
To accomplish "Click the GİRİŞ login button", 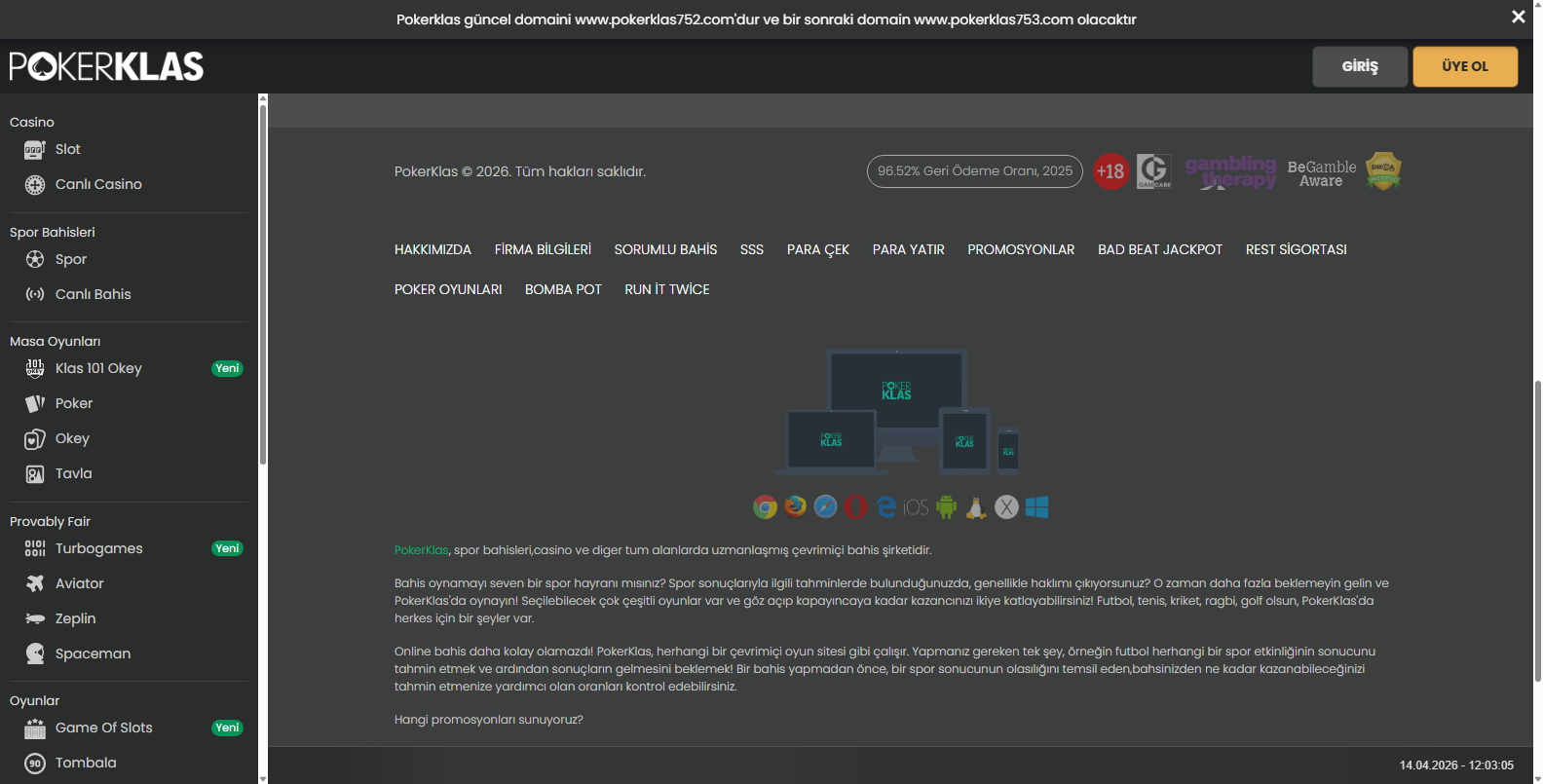I will pos(1360,66).
